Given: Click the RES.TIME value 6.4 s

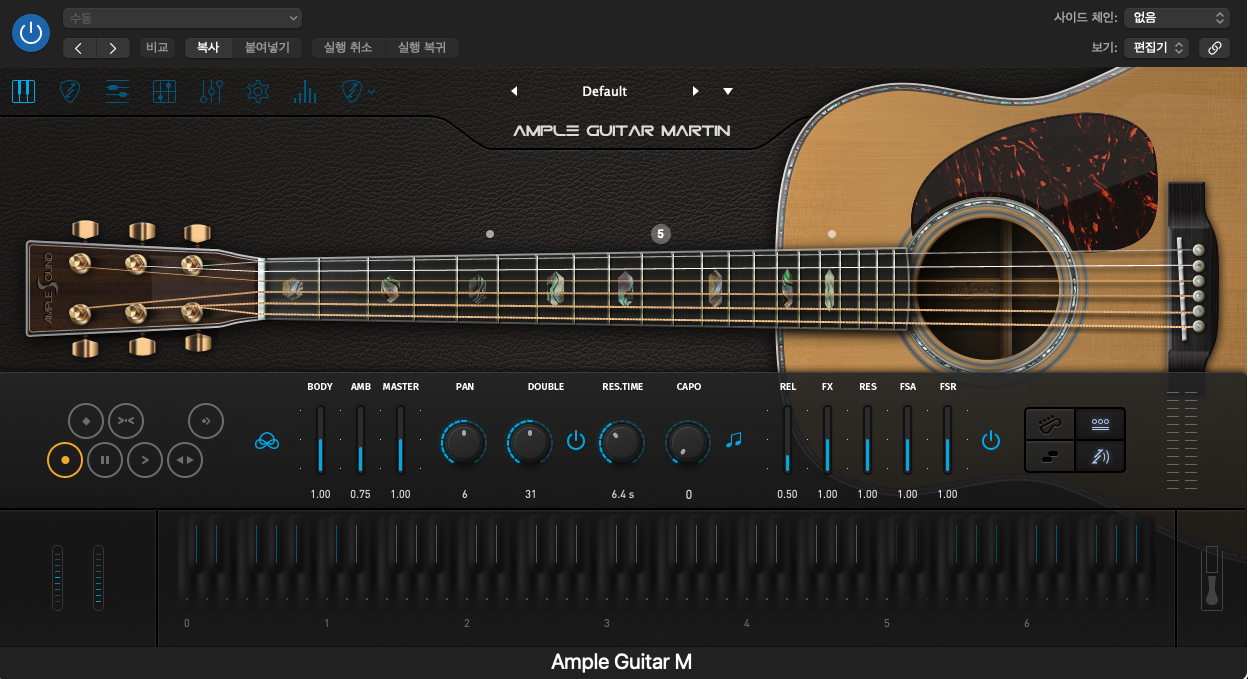Looking at the screenshot, I should [x=622, y=494].
